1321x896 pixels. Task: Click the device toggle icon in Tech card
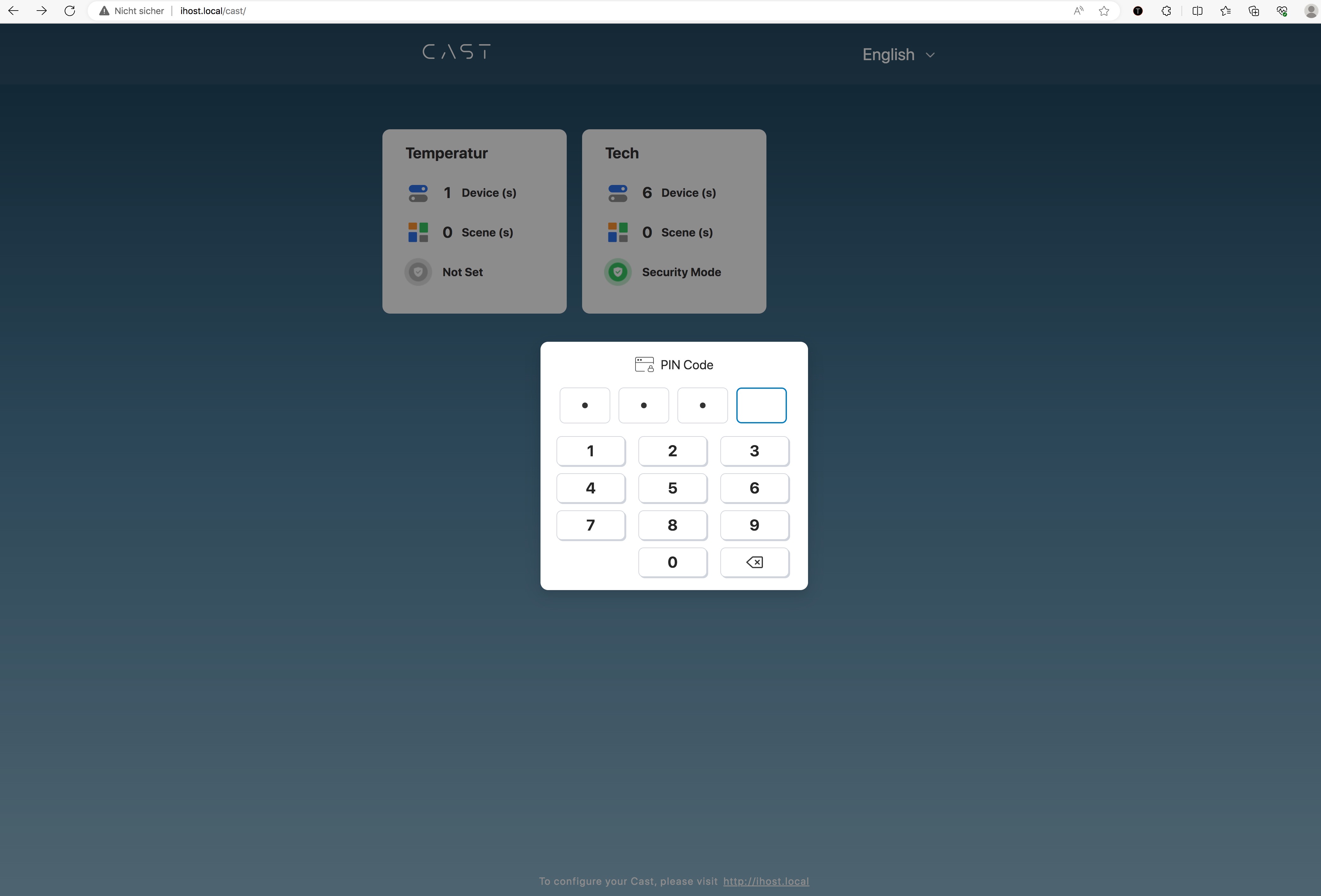617,193
